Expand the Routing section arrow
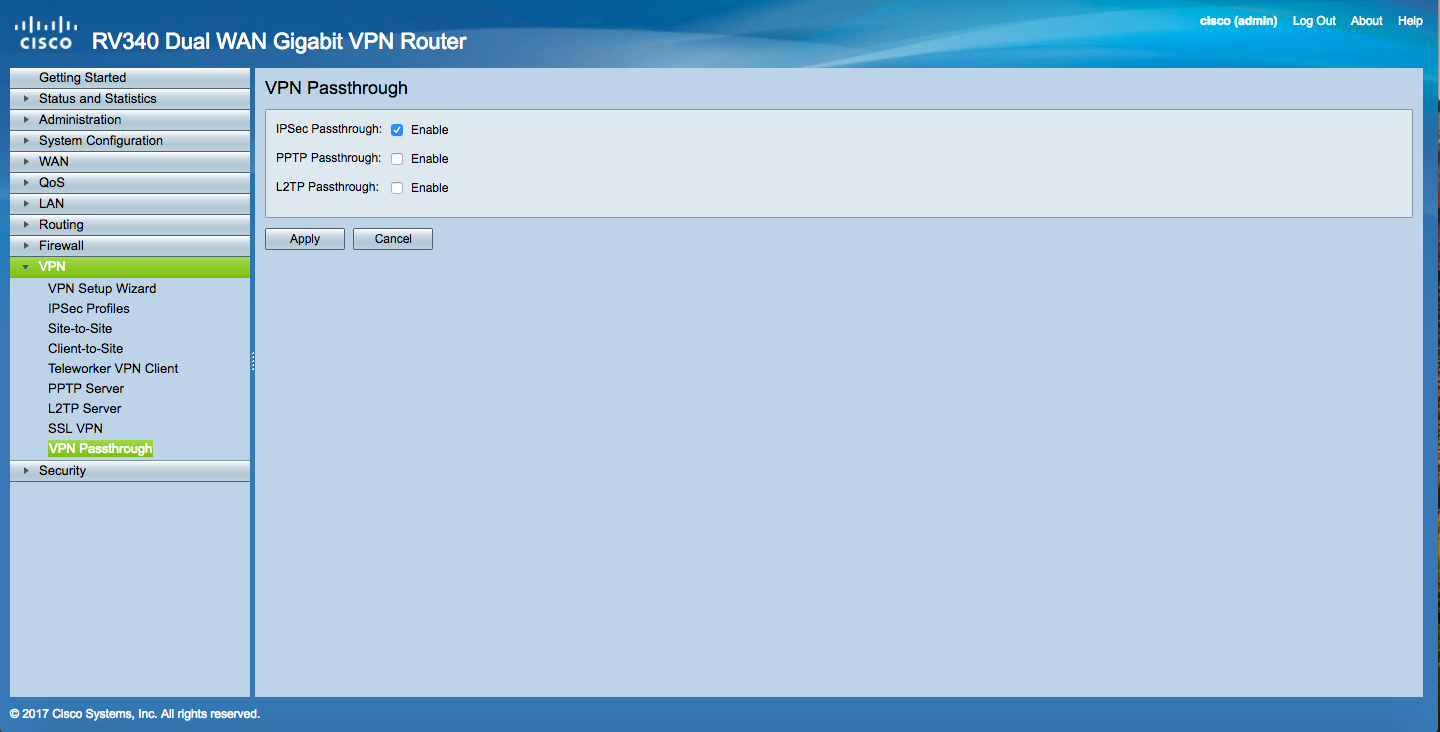Screen dimensions: 1440x732 point(26,225)
